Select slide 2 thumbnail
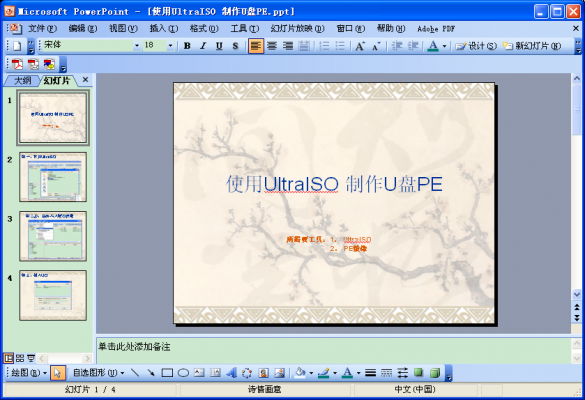Viewport: 585px width, 400px height. 53,177
